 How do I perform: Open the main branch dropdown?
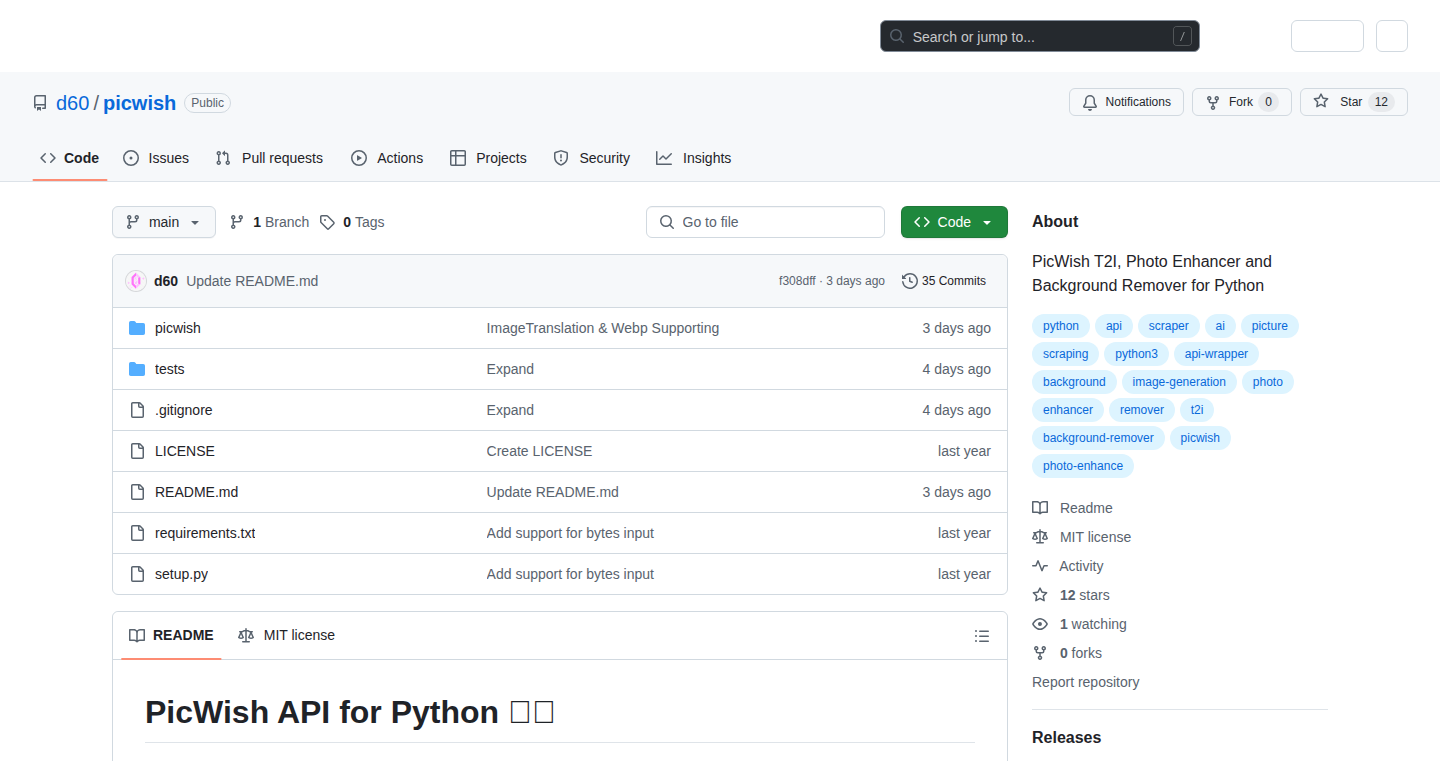(x=164, y=222)
